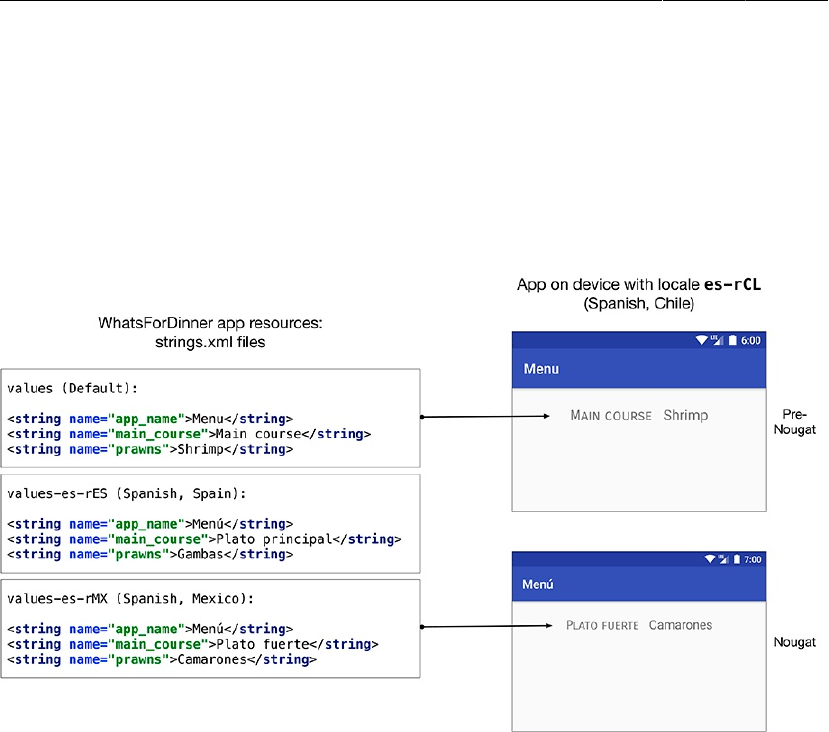829x732 pixels.
Task: Select the PLATO FUERTE label
Action: (602, 627)
